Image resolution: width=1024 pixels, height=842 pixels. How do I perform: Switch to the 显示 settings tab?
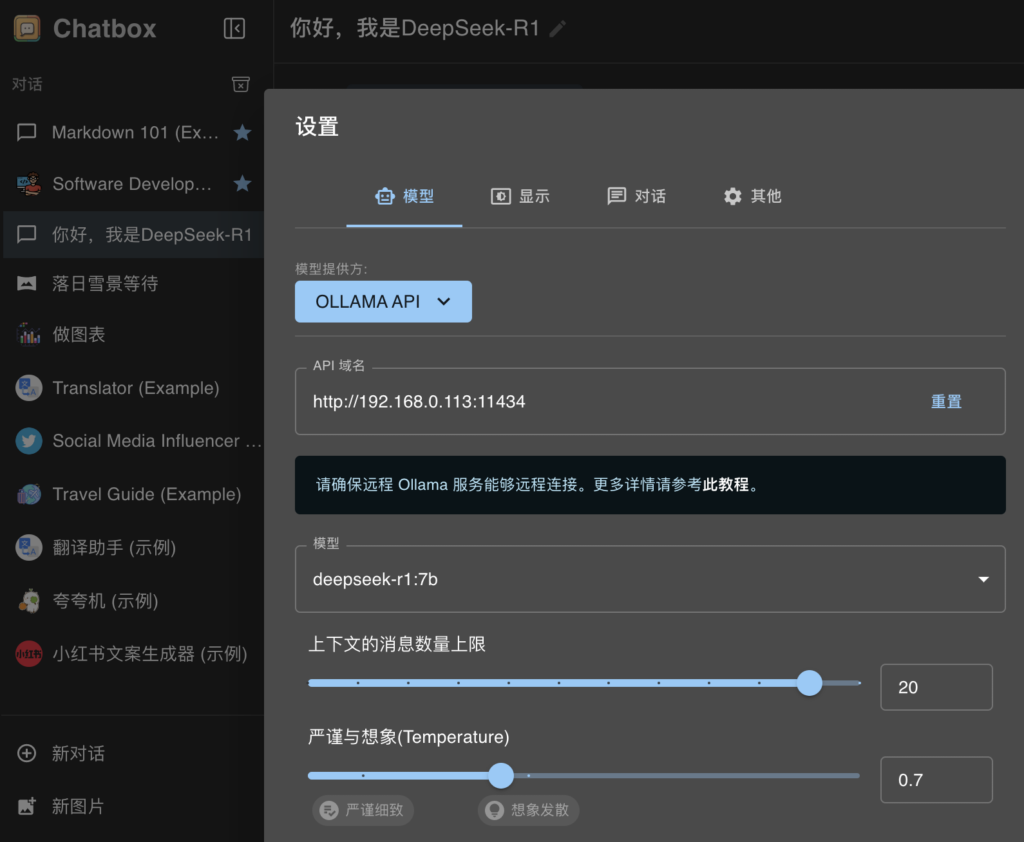pyautogui.click(x=520, y=196)
